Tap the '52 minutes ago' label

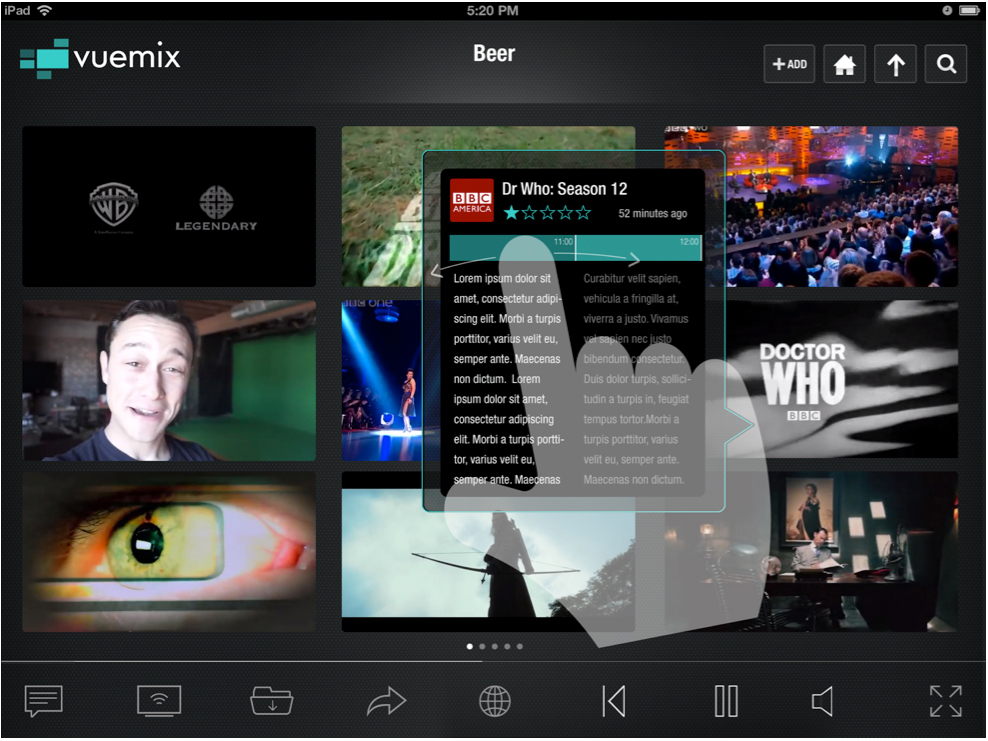click(653, 214)
